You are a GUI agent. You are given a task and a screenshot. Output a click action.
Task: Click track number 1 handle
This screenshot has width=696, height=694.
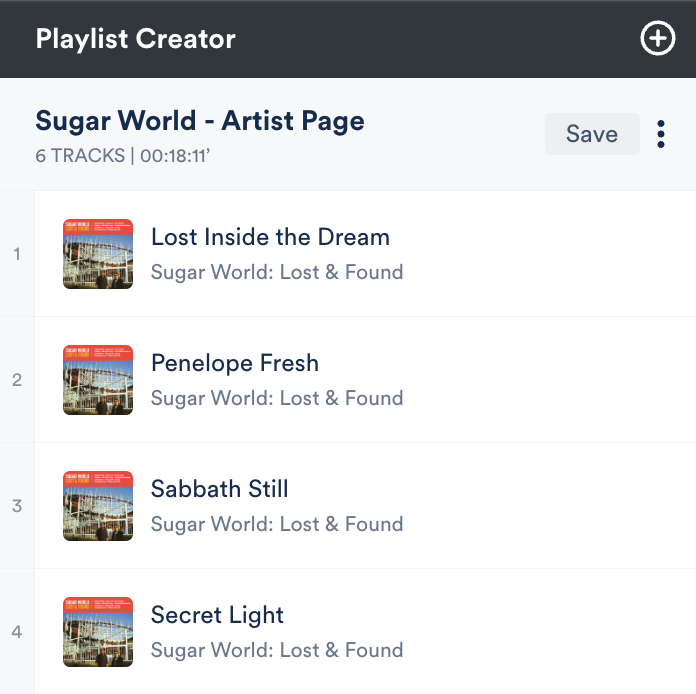[x=17, y=254]
